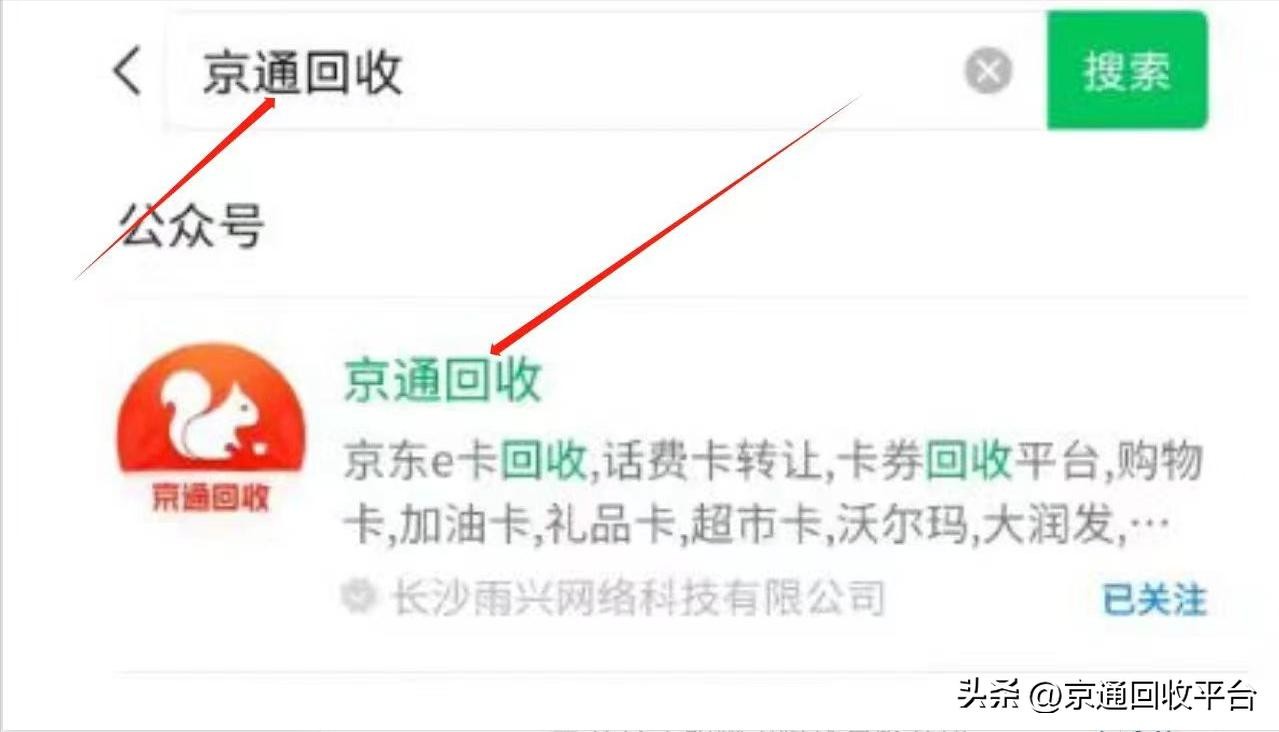The width and height of the screenshot is (1279, 732).
Task: Click the red arrow pointing at search text
Action: click(175, 187)
